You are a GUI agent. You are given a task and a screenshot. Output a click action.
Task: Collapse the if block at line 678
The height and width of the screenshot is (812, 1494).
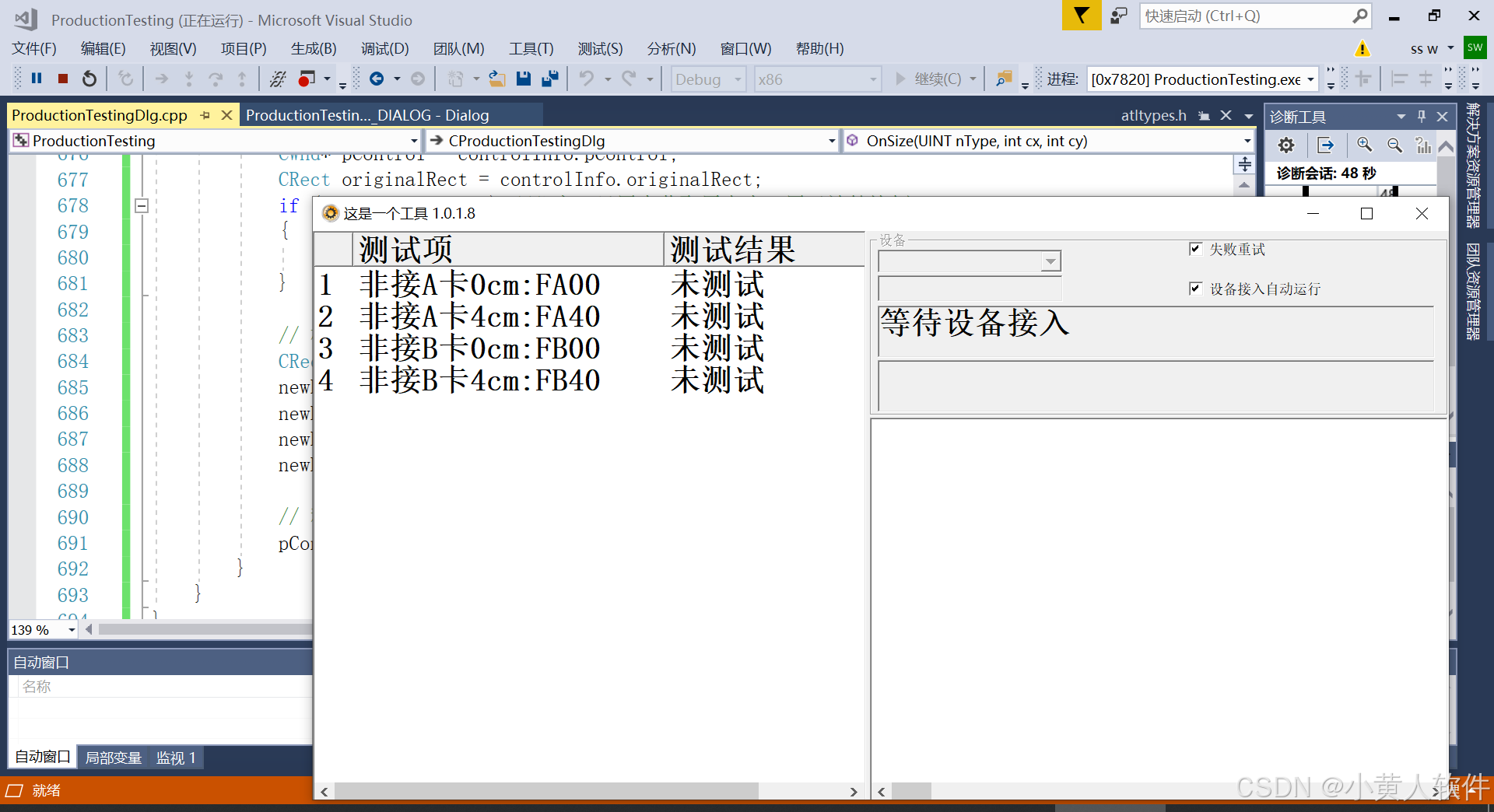[142, 206]
